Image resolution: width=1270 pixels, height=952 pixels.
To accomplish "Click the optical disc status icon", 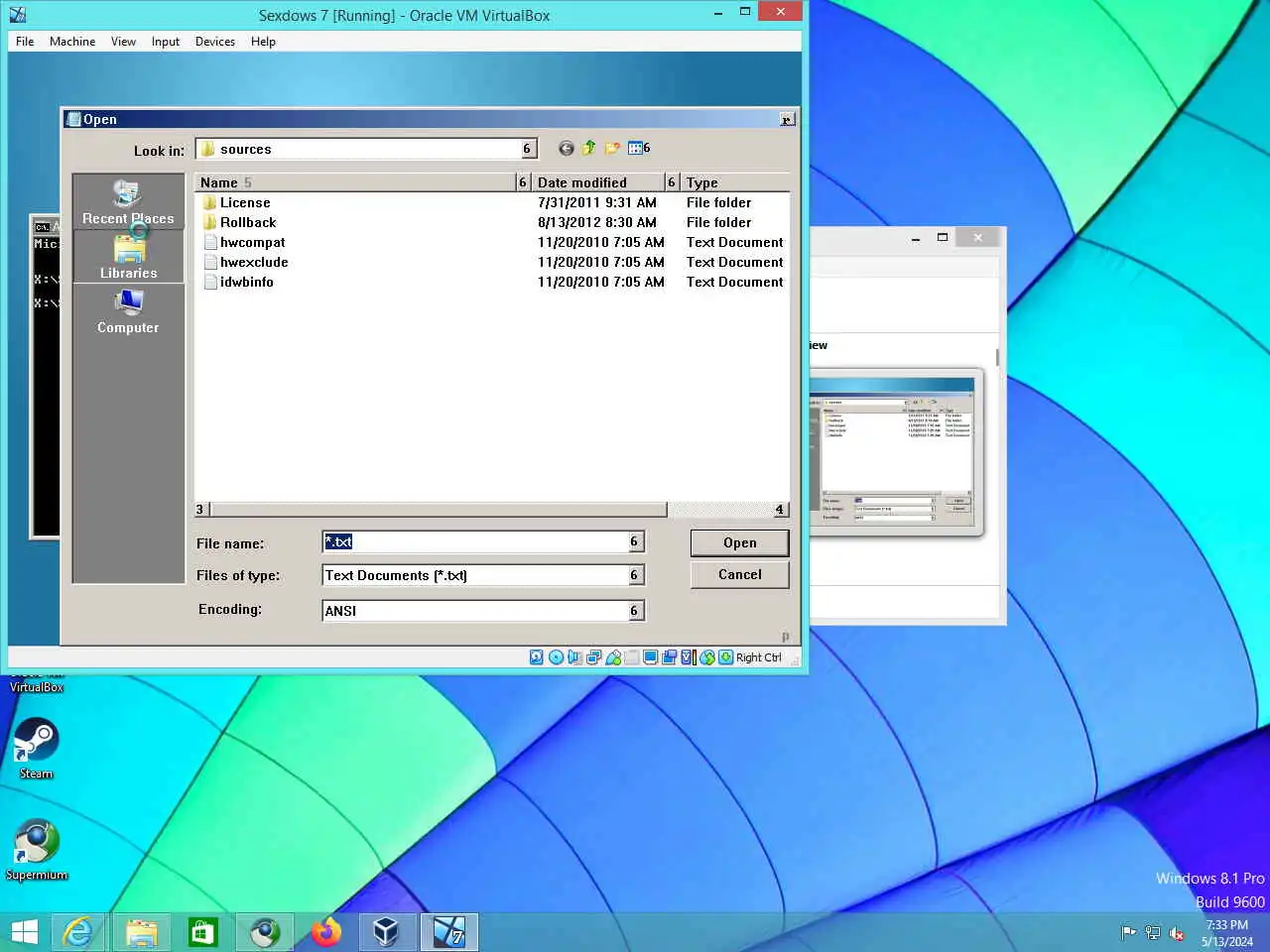I will (x=556, y=657).
